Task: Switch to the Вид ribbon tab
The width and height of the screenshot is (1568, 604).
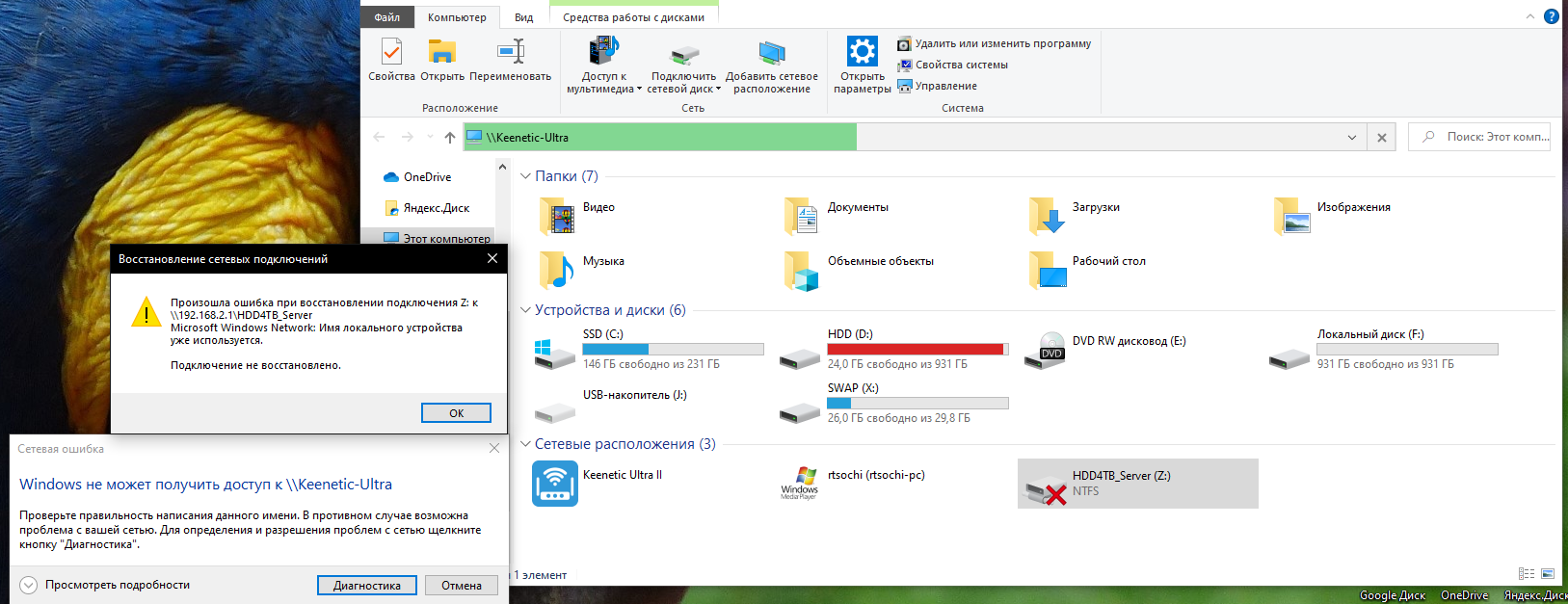Action: pyautogui.click(x=523, y=17)
